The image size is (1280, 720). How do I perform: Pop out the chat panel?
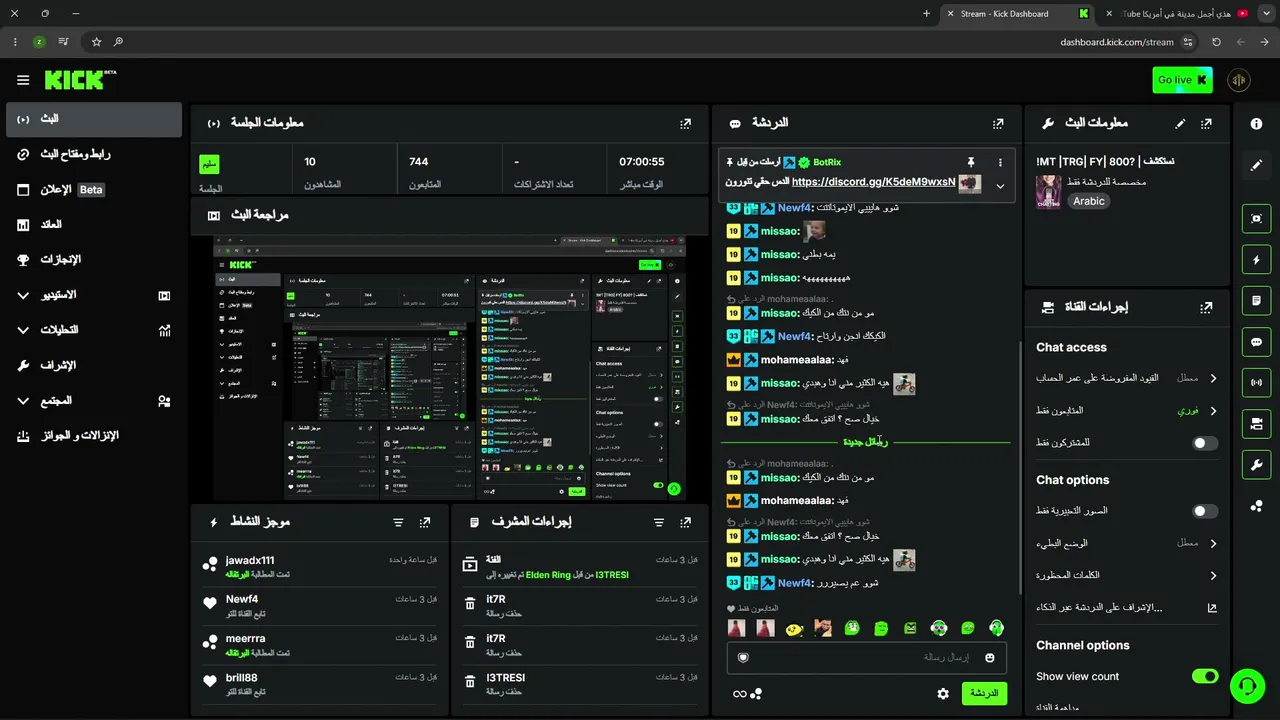pyautogui.click(x=998, y=123)
